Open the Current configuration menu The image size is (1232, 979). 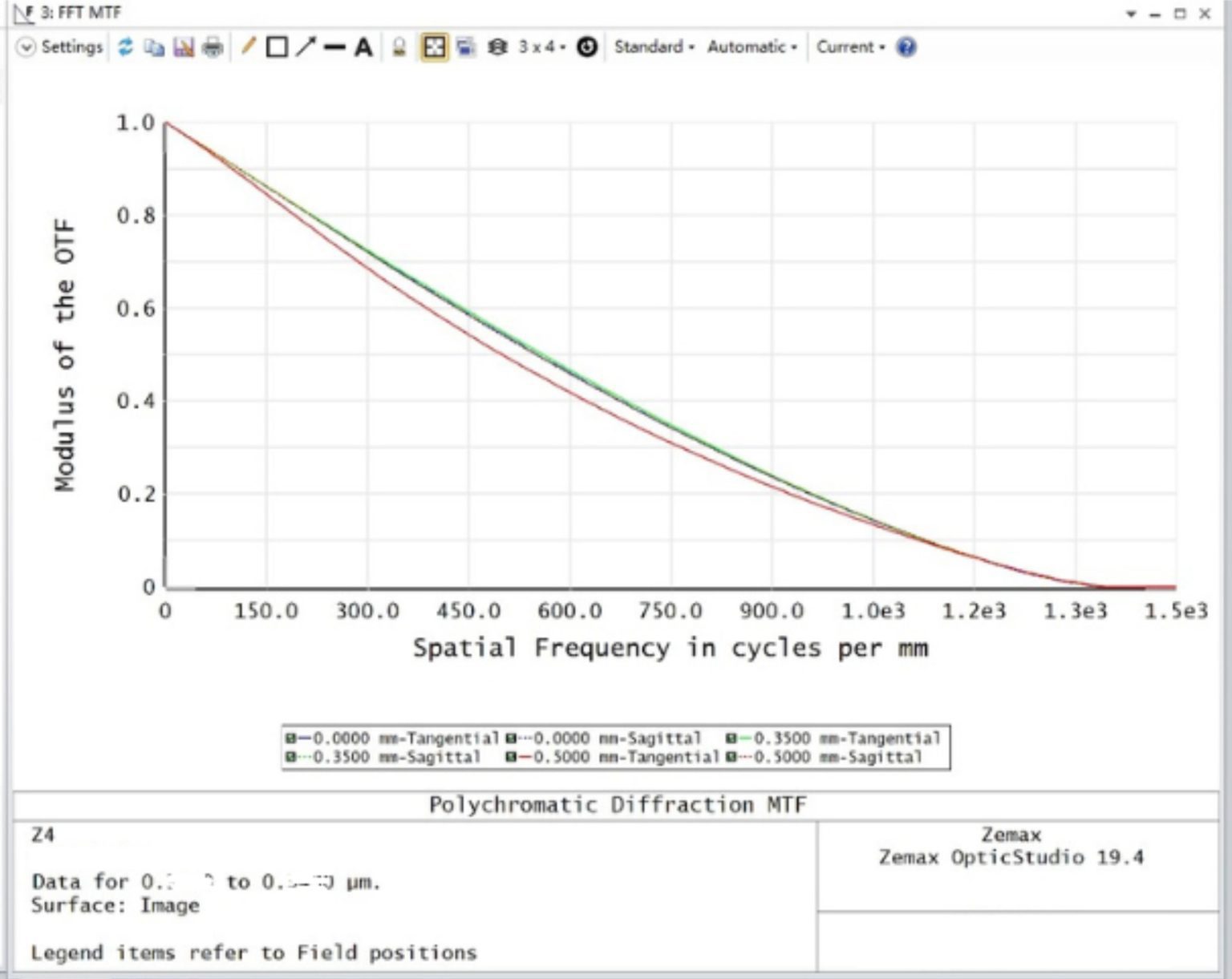pos(848,47)
